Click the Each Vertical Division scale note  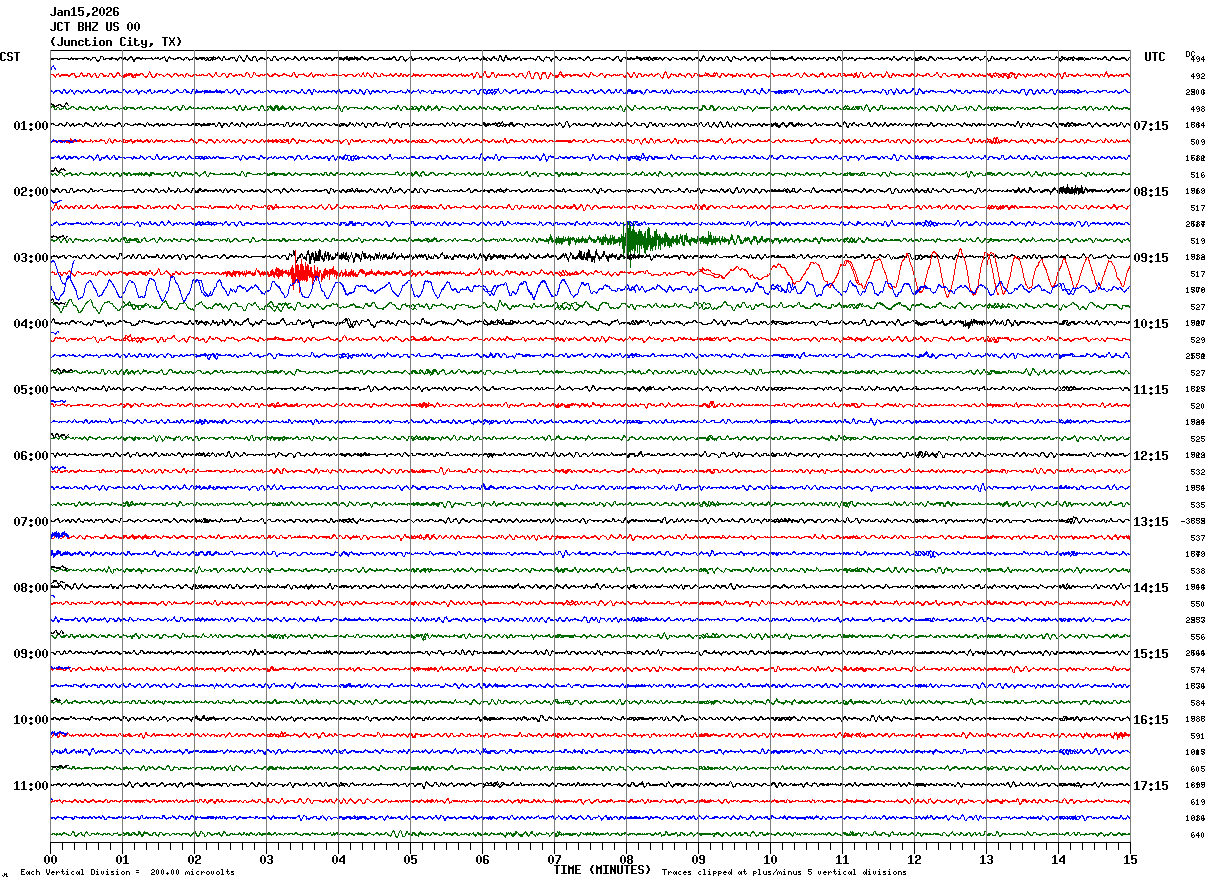point(127,873)
